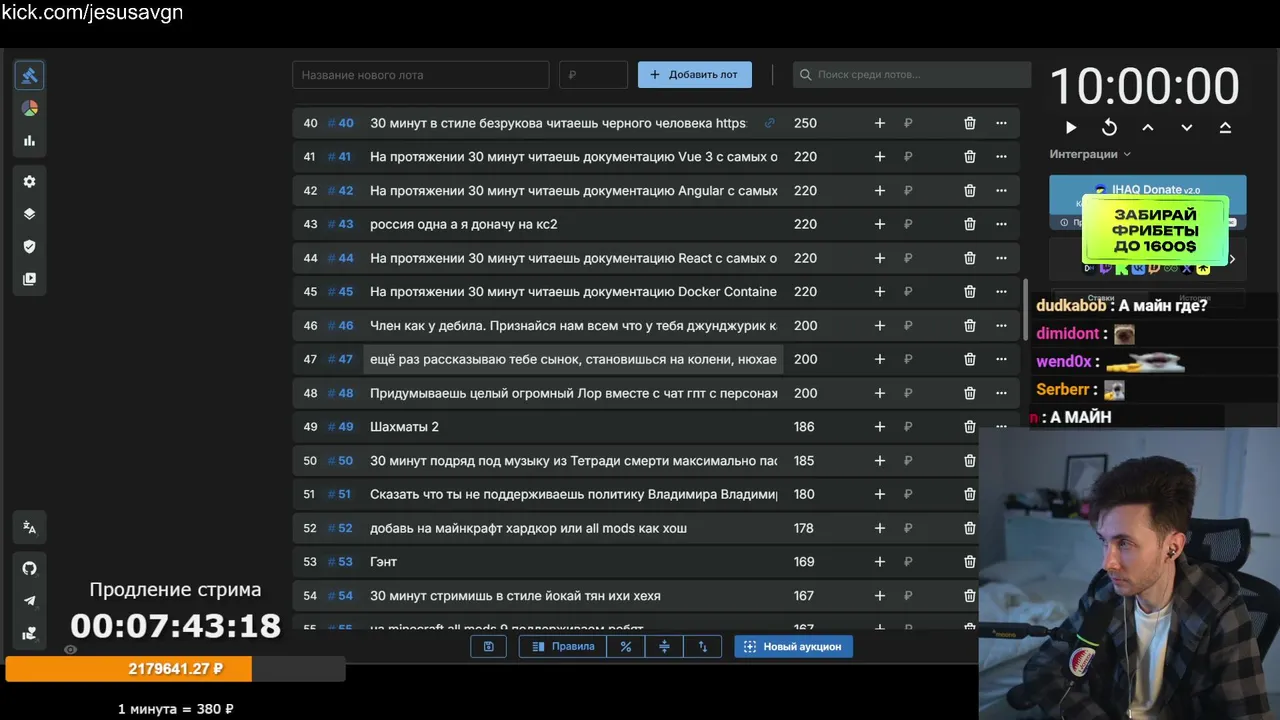Click the amount 186 of lot #49
Image resolution: width=1280 pixels, height=720 pixels.
click(804, 427)
